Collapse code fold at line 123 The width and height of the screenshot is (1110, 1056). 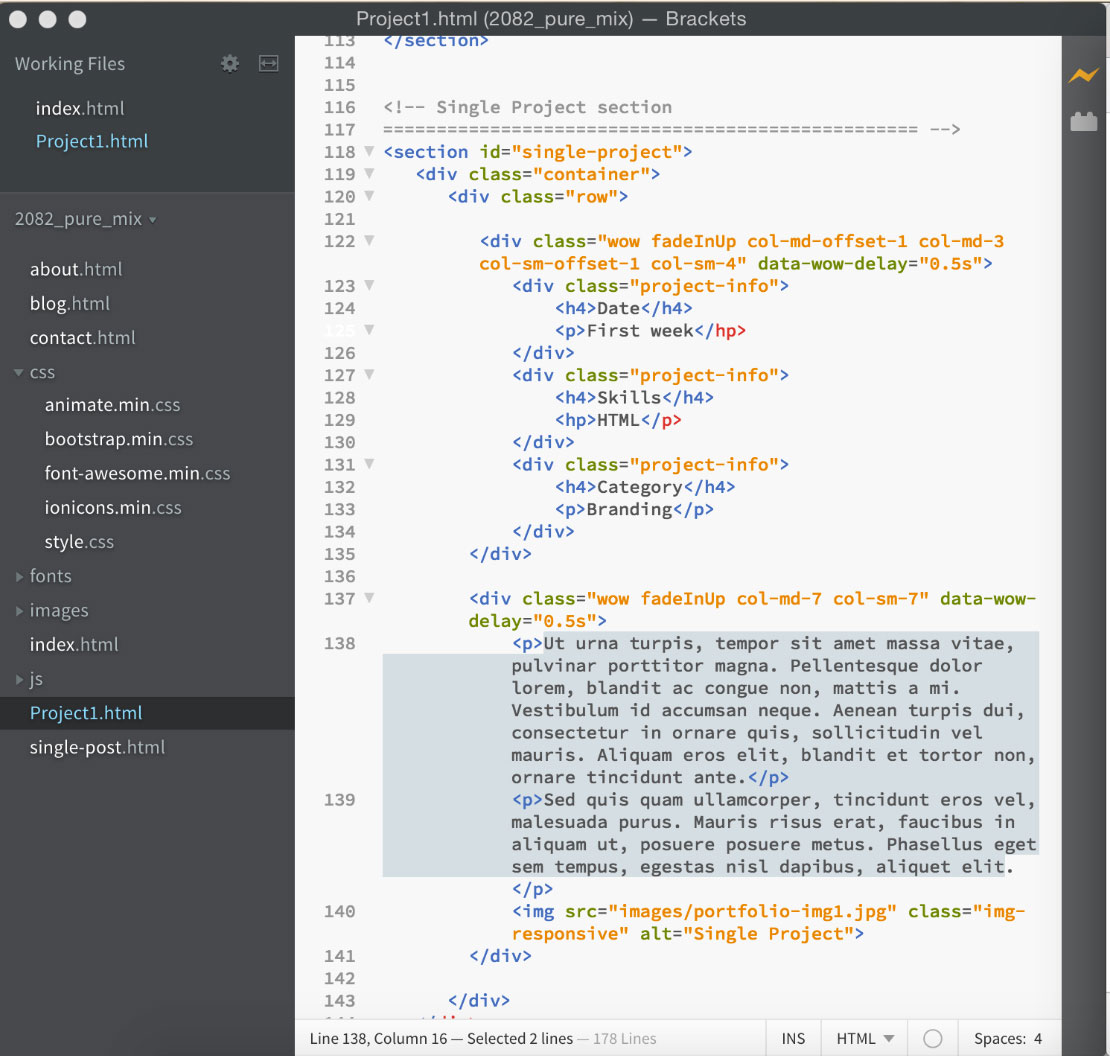click(369, 285)
